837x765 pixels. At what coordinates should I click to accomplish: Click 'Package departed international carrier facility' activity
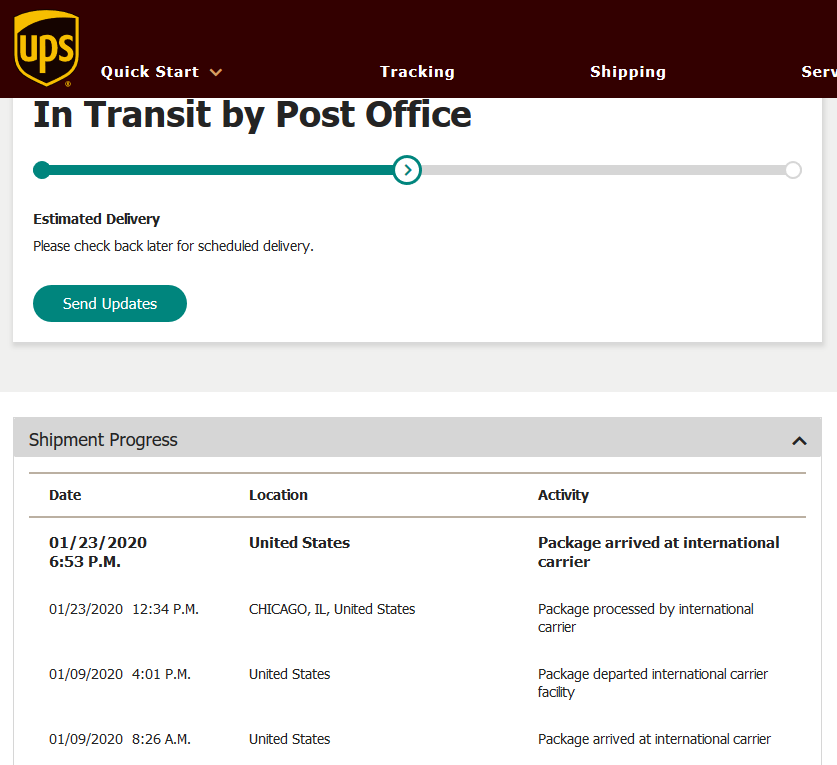click(x=652, y=683)
